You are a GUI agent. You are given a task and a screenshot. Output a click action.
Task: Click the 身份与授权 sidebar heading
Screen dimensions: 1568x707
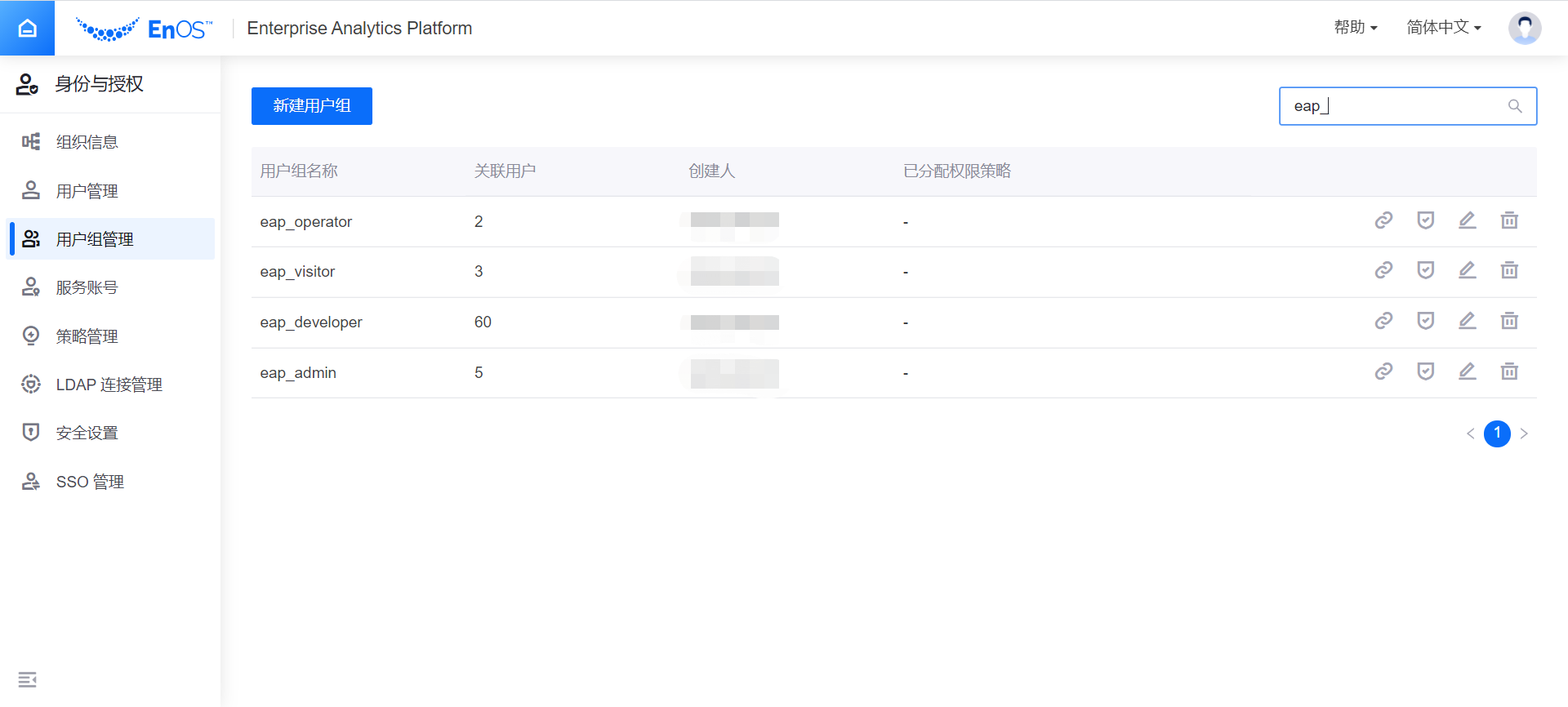pos(99,84)
